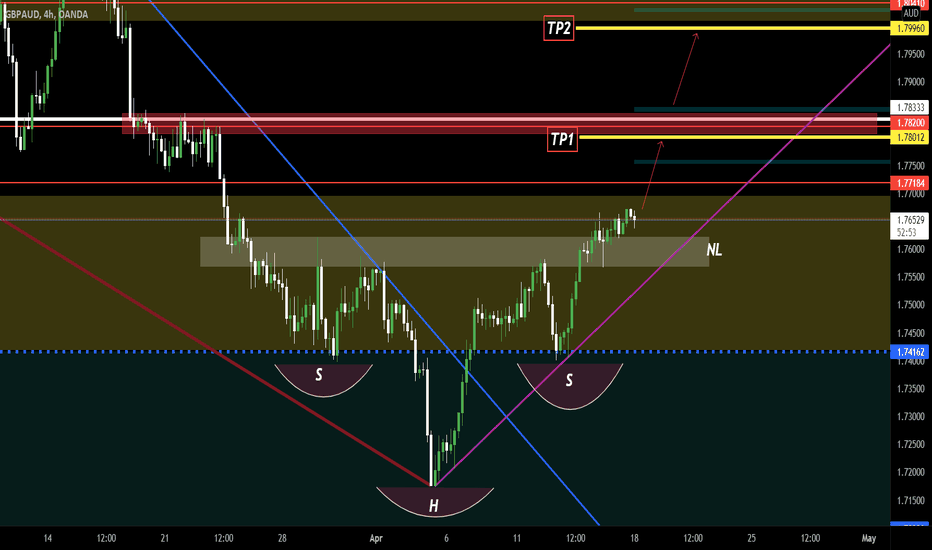Click the blue 1.74162 price tag
This screenshot has height=550, width=932.
coord(909,352)
